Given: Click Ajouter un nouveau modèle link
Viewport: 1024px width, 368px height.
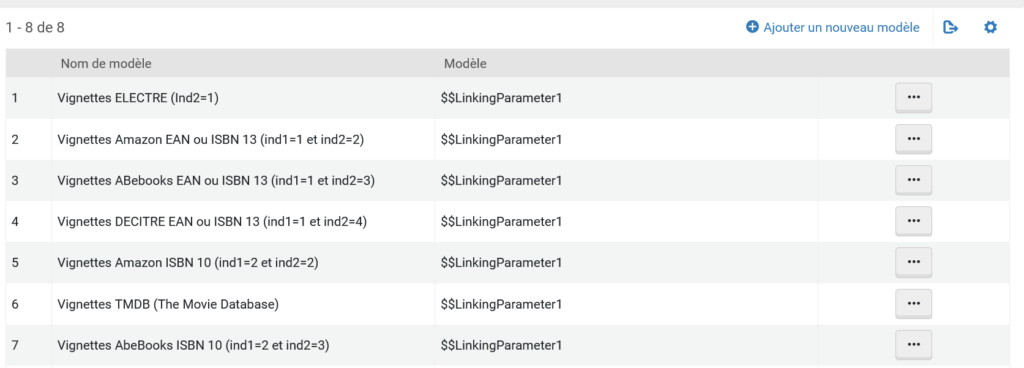Looking at the screenshot, I should coord(841,27).
